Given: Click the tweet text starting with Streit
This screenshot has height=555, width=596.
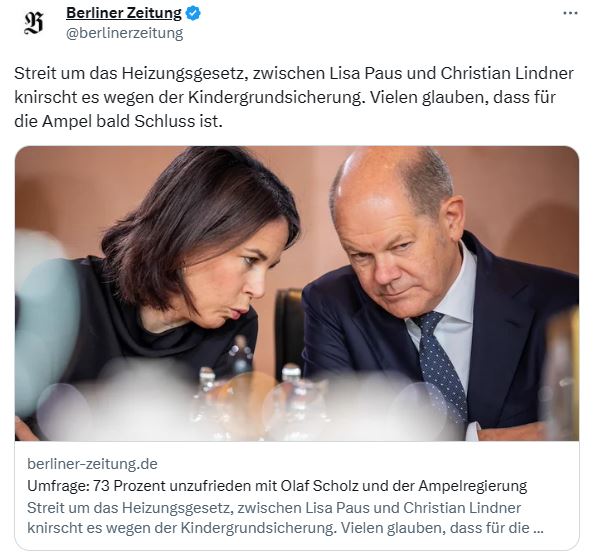Looking at the screenshot, I should (294, 97).
